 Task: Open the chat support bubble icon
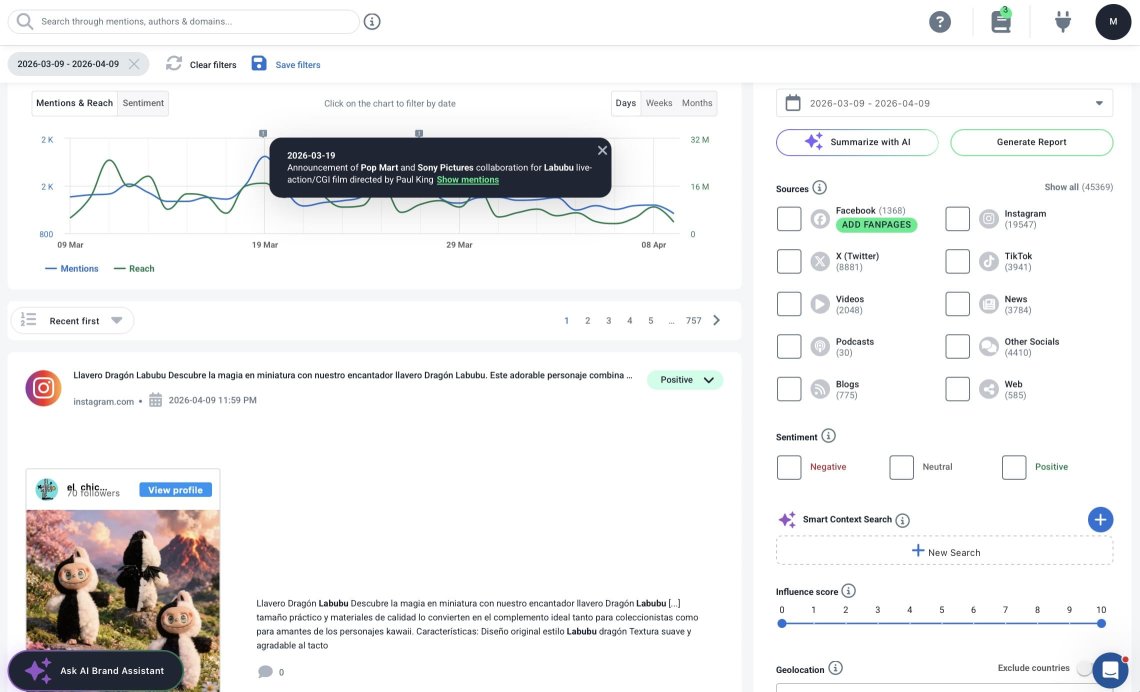[x=1109, y=670]
